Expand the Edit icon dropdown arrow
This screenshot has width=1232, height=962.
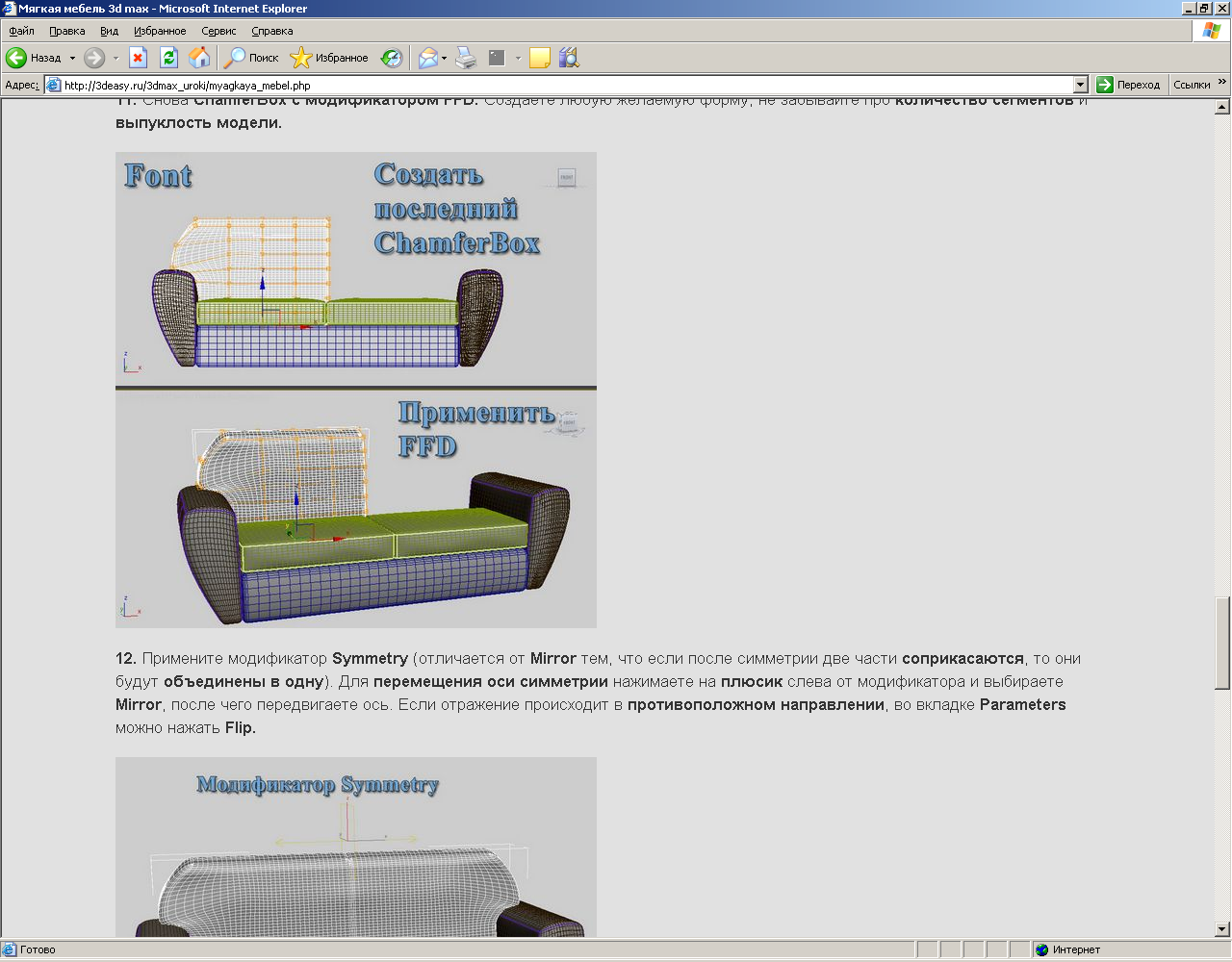tap(518, 58)
